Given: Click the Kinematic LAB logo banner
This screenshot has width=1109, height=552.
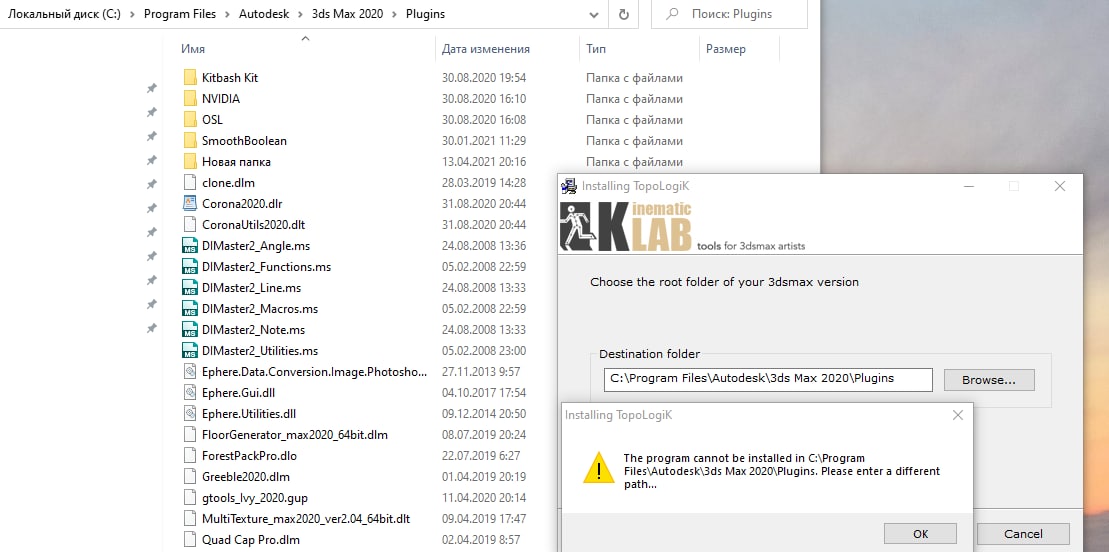Looking at the screenshot, I should tap(683, 227).
